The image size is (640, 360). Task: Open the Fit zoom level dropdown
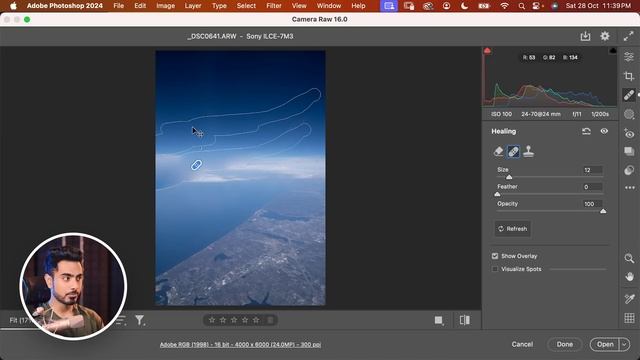coord(19,320)
